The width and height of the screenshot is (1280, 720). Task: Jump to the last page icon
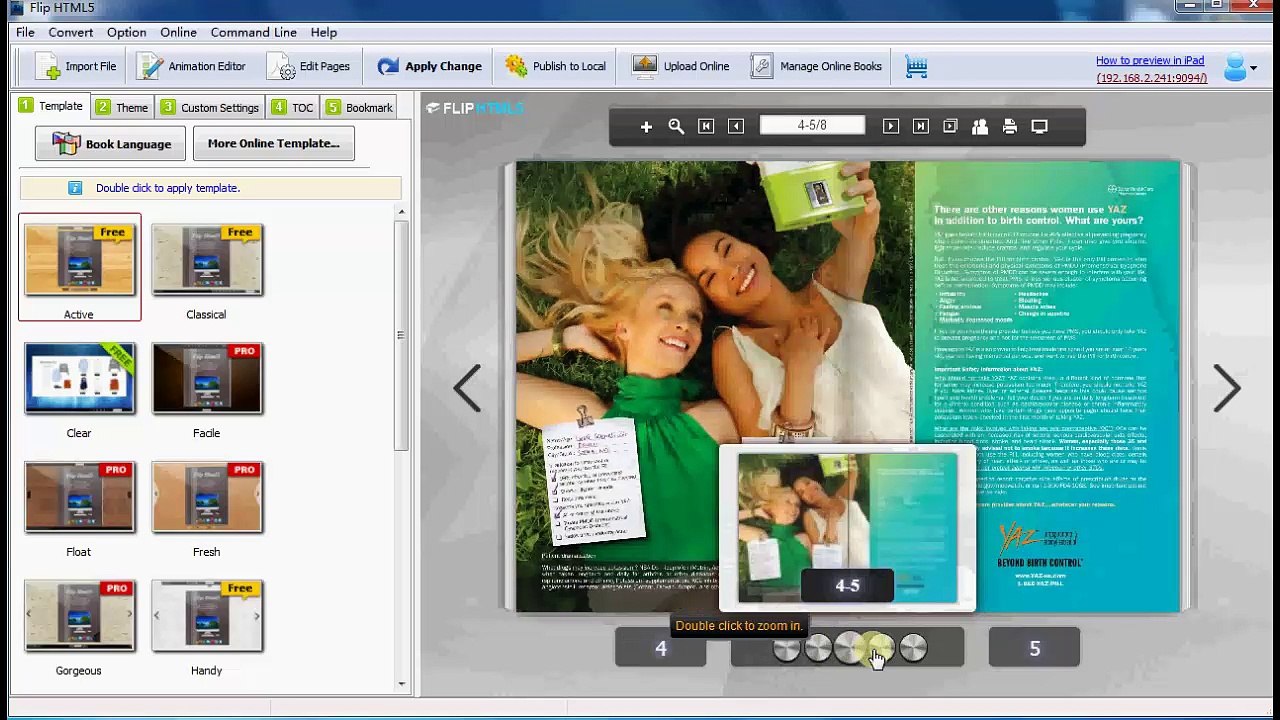[921, 126]
